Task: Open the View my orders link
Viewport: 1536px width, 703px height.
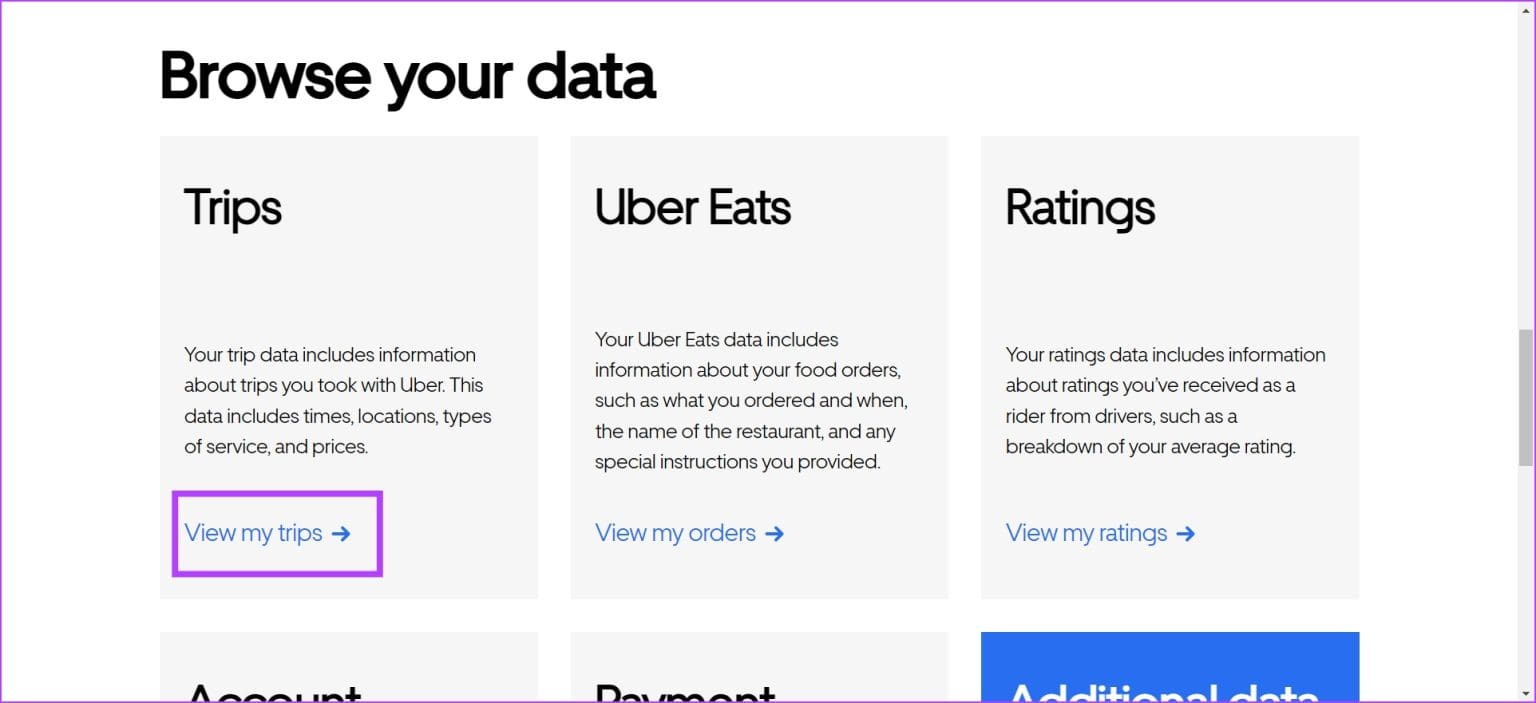Action: pos(676,533)
